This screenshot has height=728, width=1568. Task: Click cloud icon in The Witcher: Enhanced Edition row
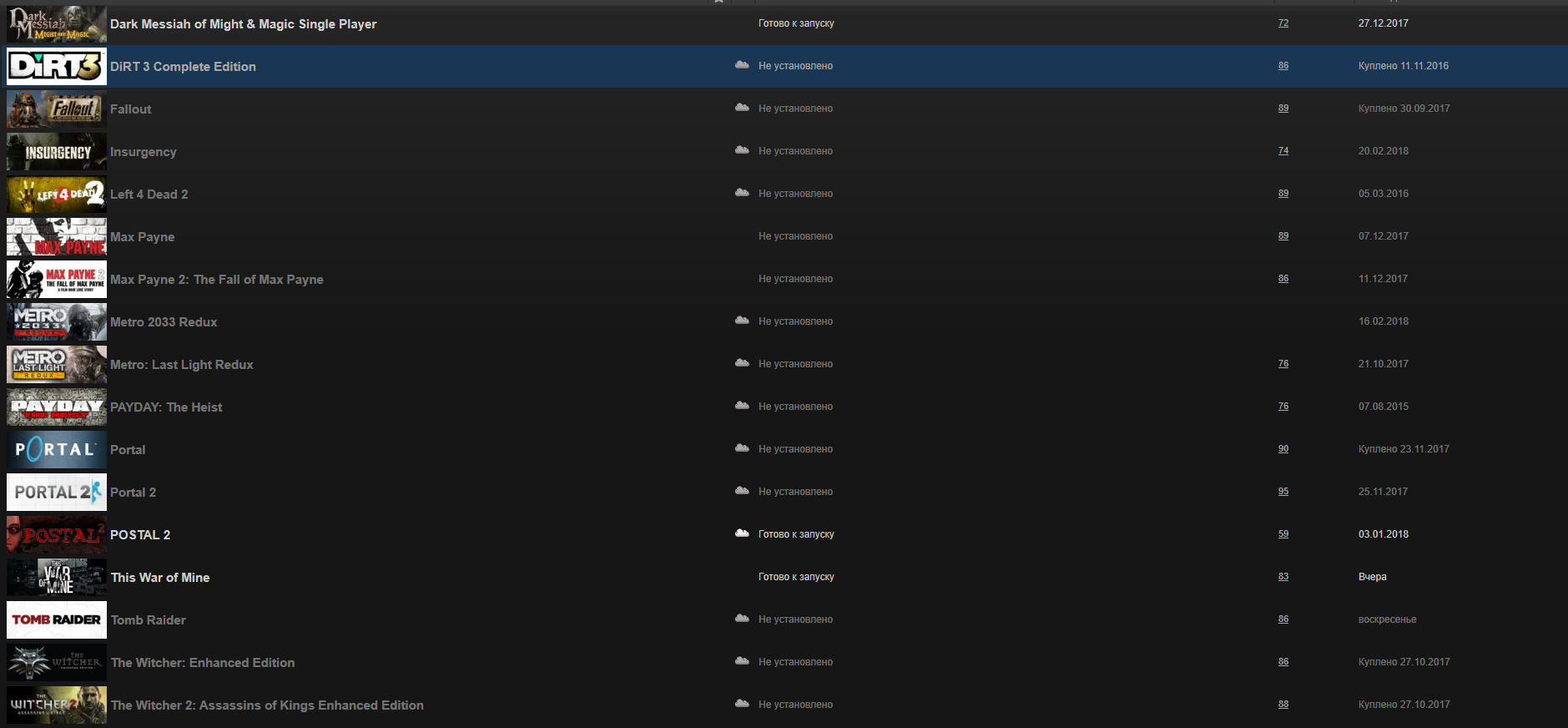click(x=742, y=661)
